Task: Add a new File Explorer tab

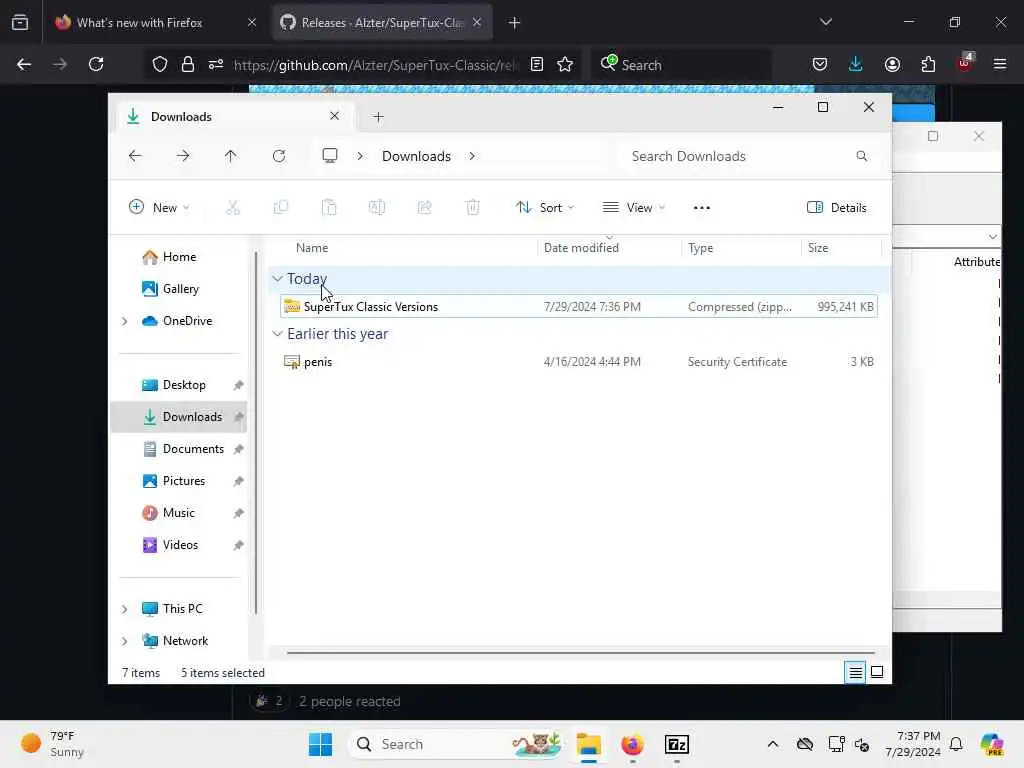Action: (x=378, y=117)
